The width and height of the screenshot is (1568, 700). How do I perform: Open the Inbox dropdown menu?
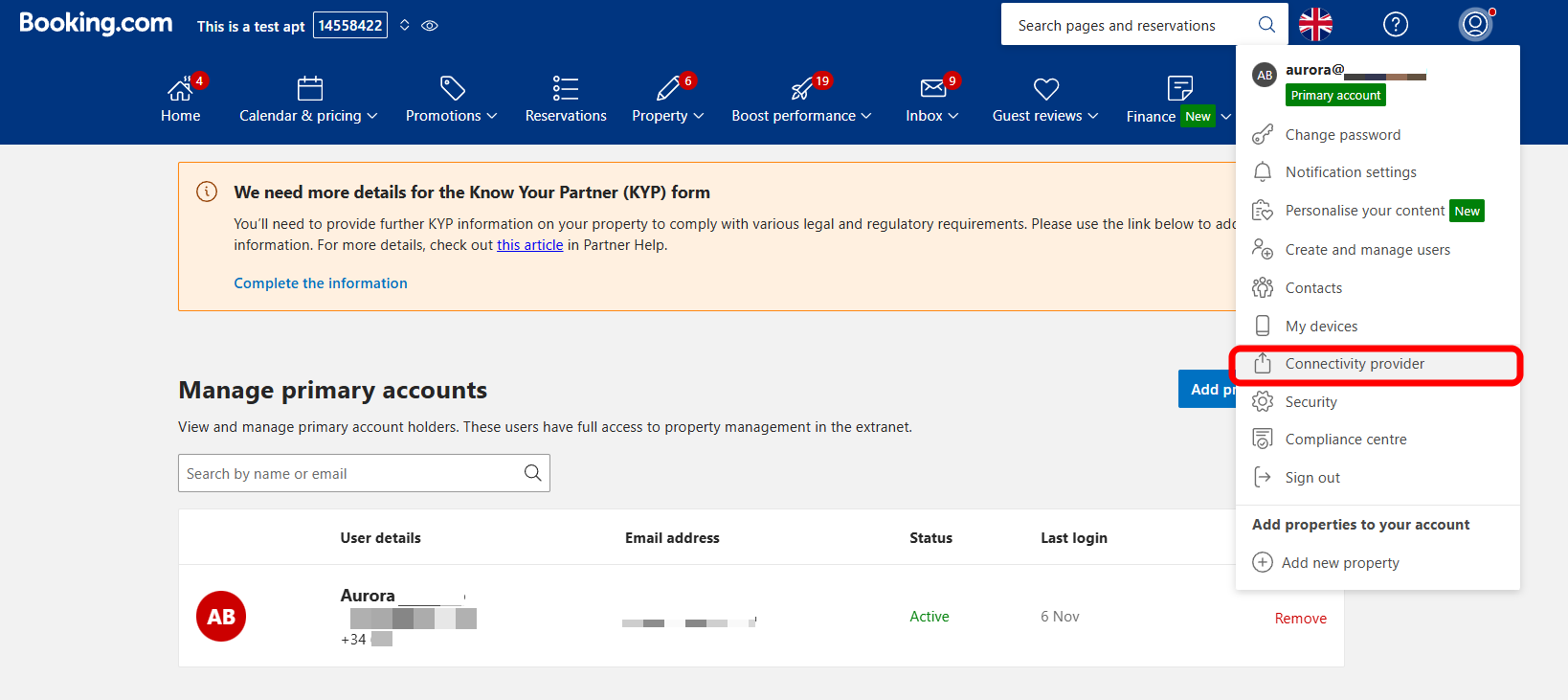pos(931,116)
